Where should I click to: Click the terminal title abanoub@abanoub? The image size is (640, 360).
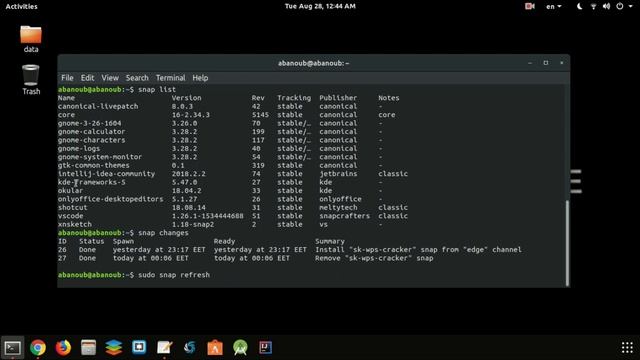tap(313, 63)
